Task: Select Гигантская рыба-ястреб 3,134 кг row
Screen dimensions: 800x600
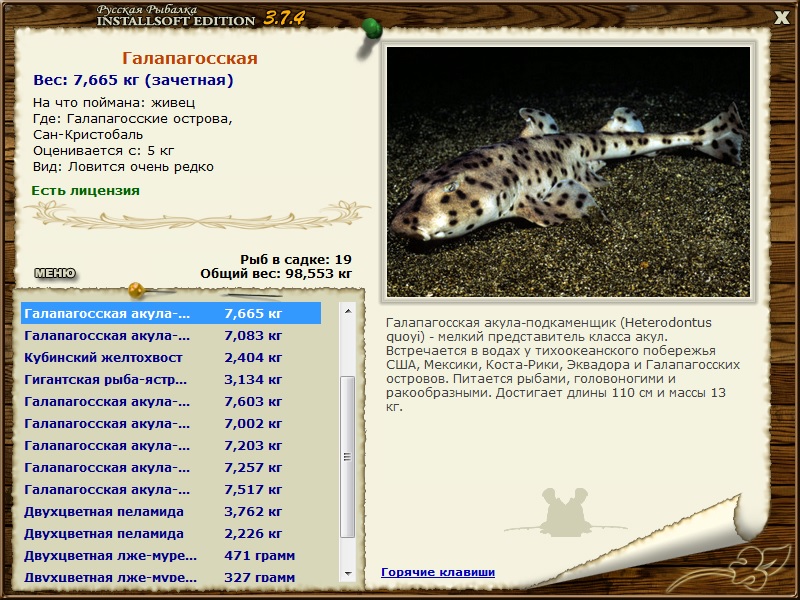Action: 171,380
